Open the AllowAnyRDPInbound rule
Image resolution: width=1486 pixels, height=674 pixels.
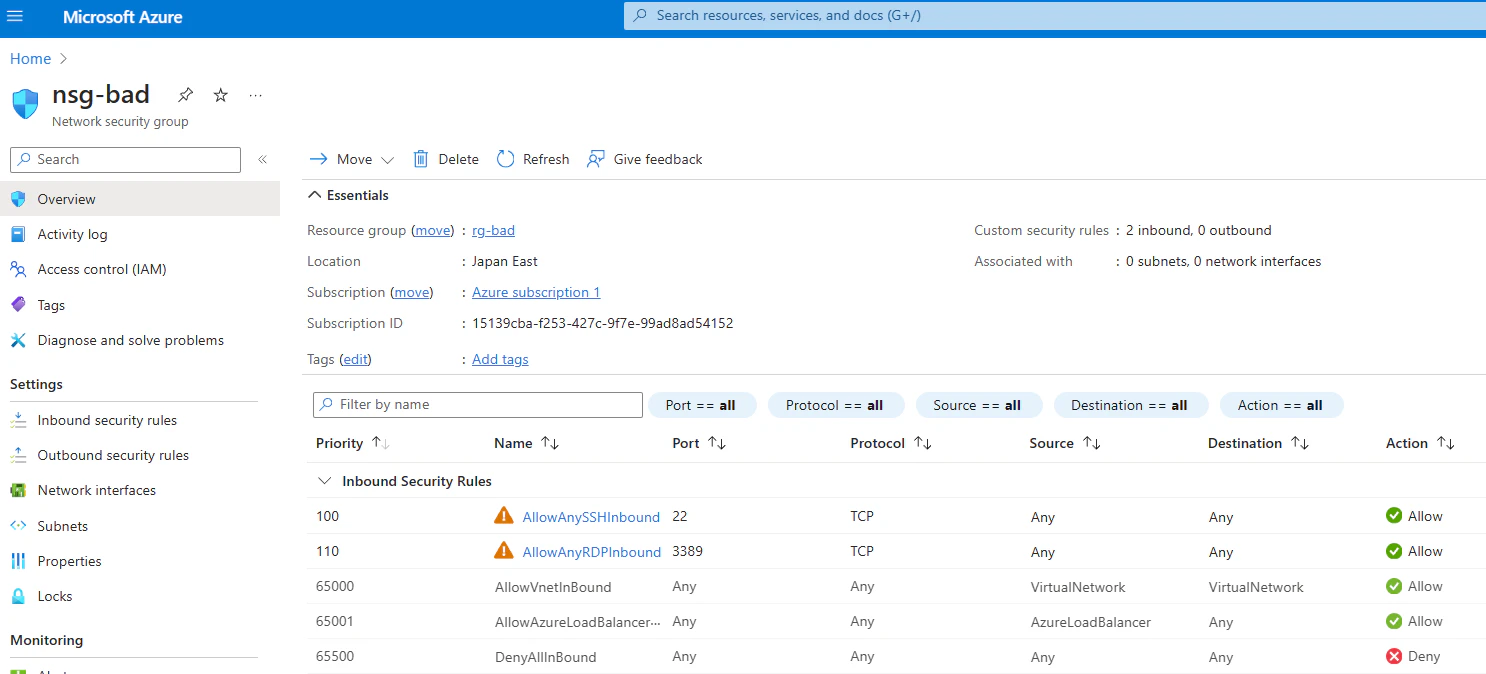tap(592, 552)
